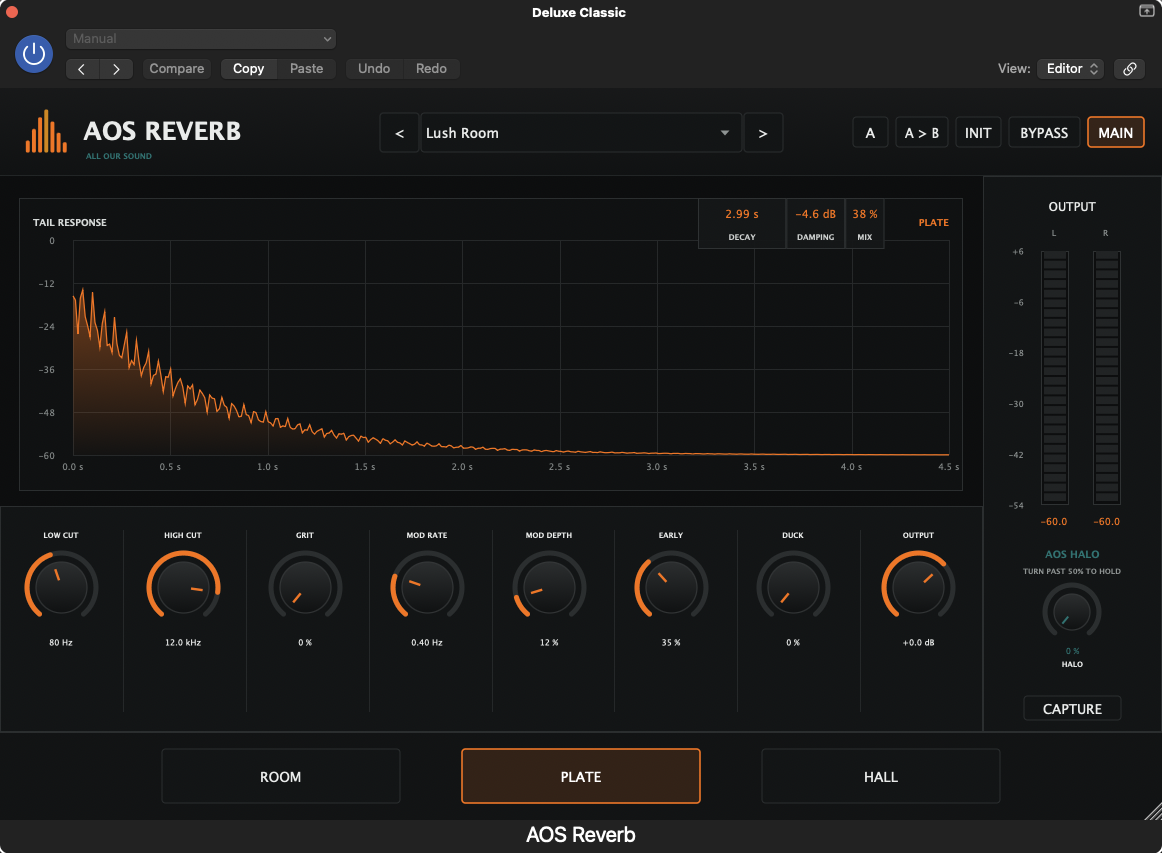Click the Compare button
Image resolution: width=1162 pixels, height=853 pixels.
point(176,68)
